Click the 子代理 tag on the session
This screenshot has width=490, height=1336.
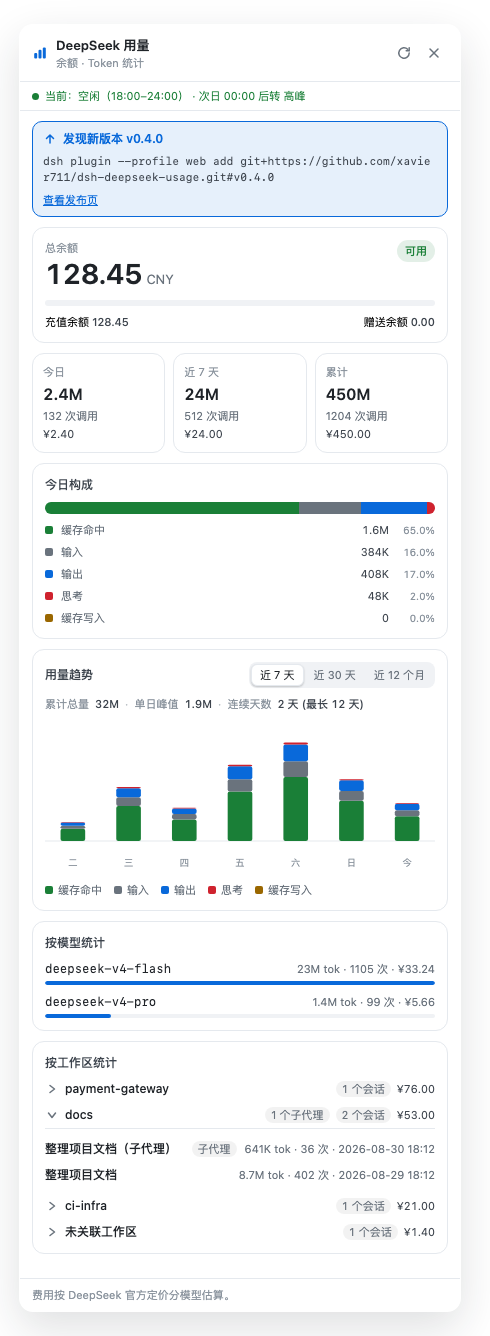pyautogui.click(x=214, y=1149)
